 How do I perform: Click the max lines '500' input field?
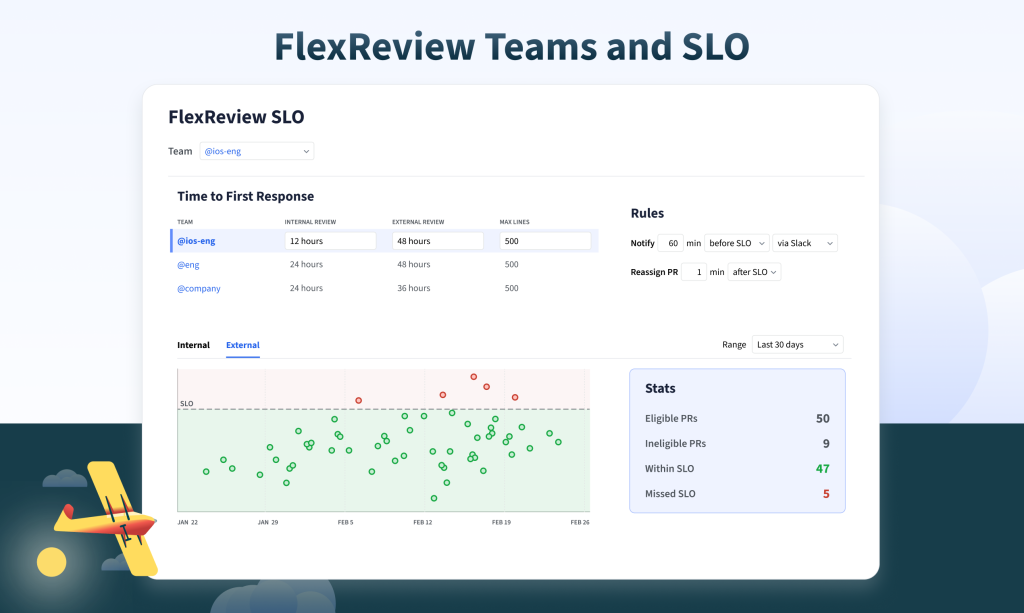click(544, 241)
